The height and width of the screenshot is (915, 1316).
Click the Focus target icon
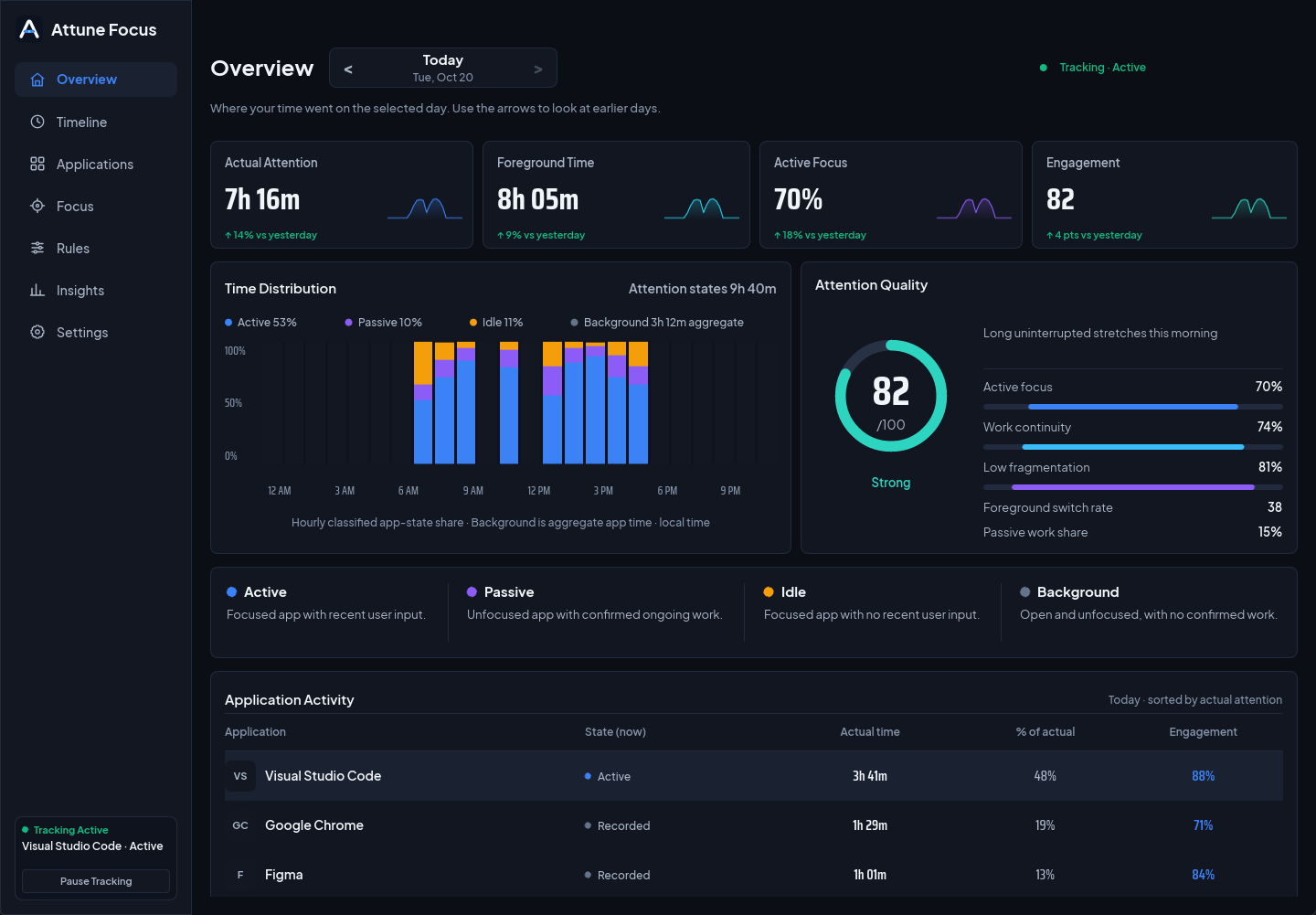(x=37, y=206)
